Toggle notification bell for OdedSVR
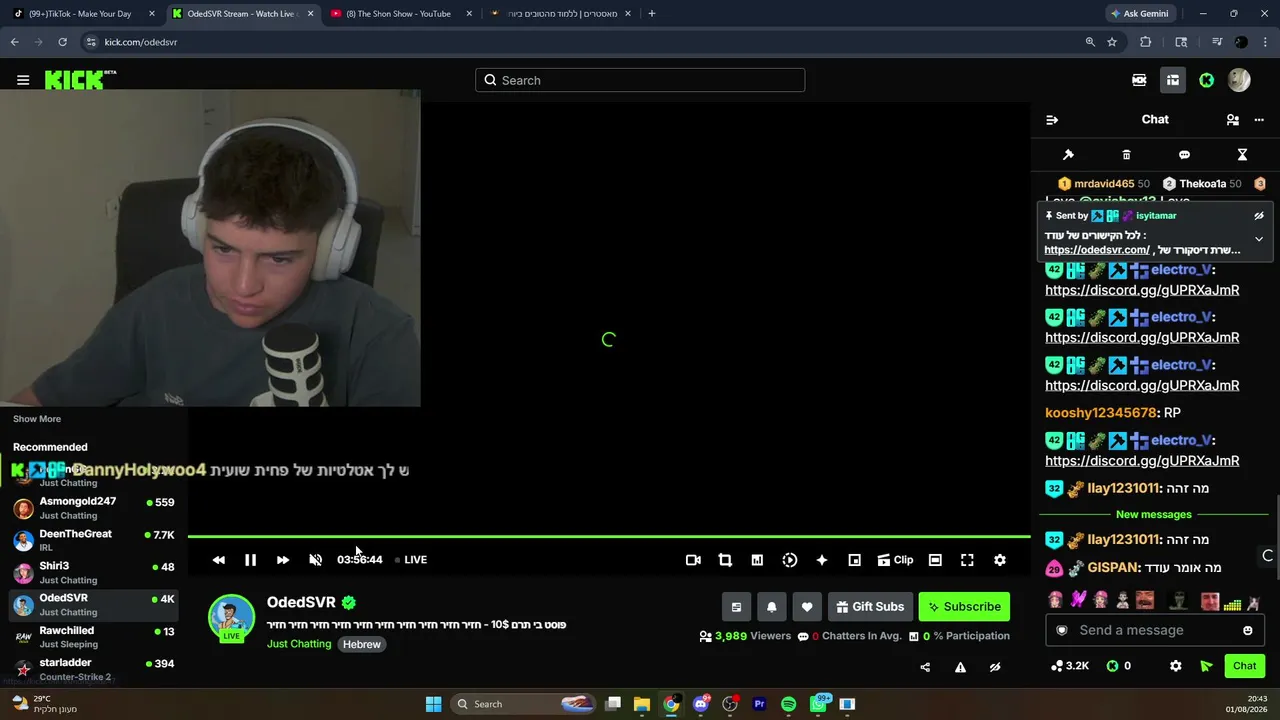The height and width of the screenshot is (720, 1280). point(771,607)
